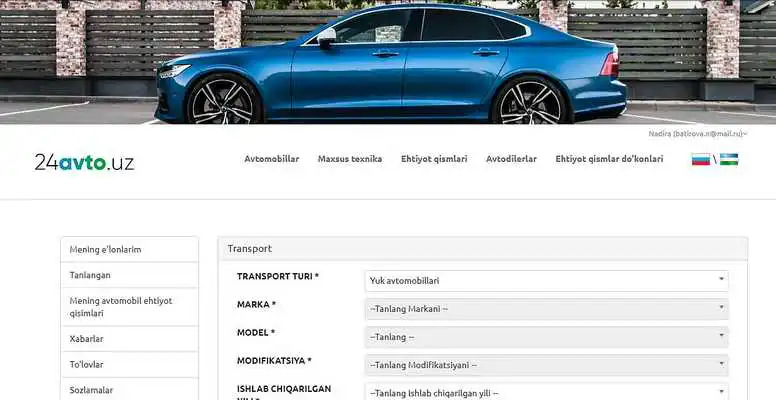Open the To'lovlar payments page
The image size is (776, 400).
click(x=129, y=365)
